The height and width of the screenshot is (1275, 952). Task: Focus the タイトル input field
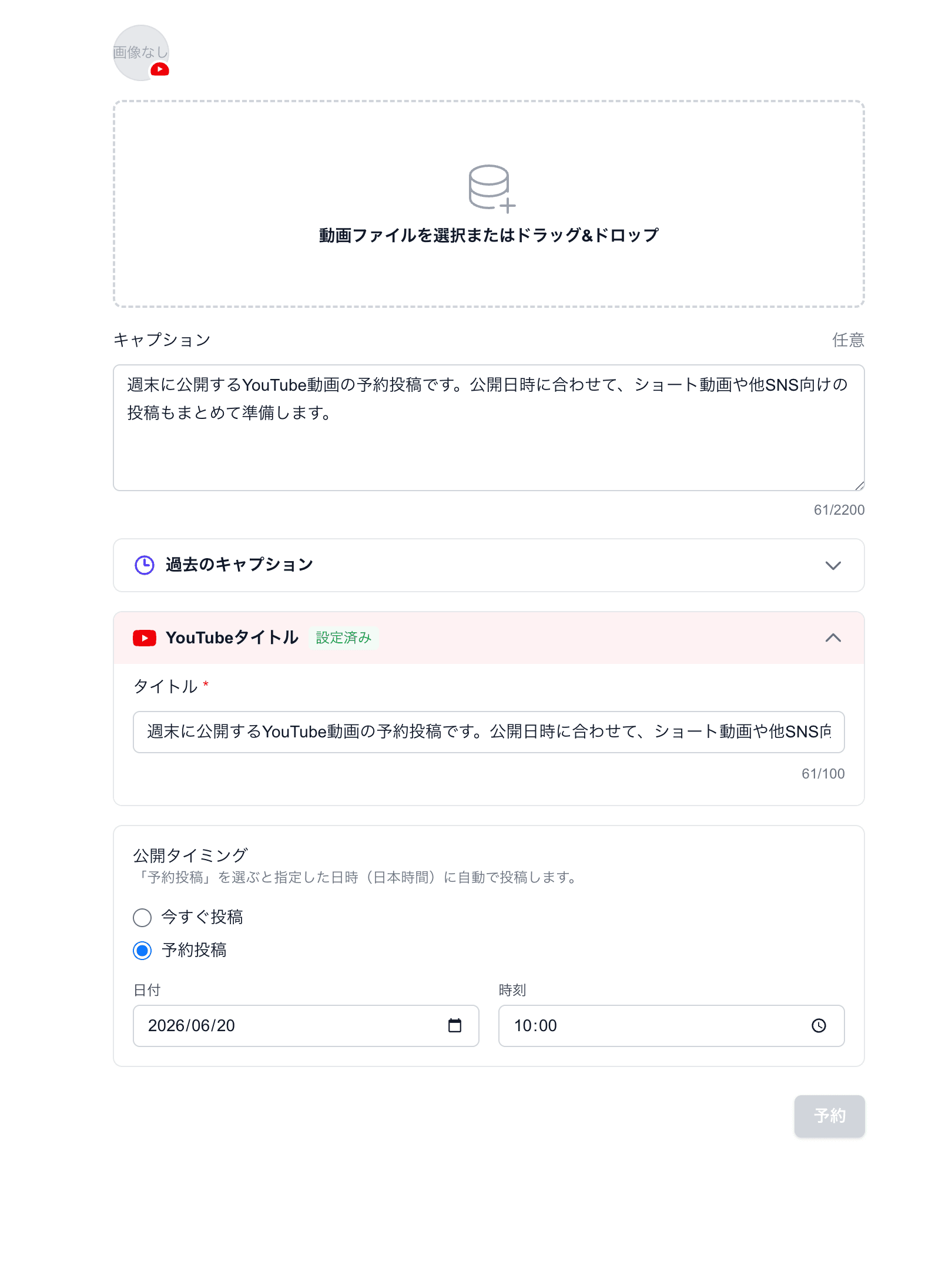(488, 732)
